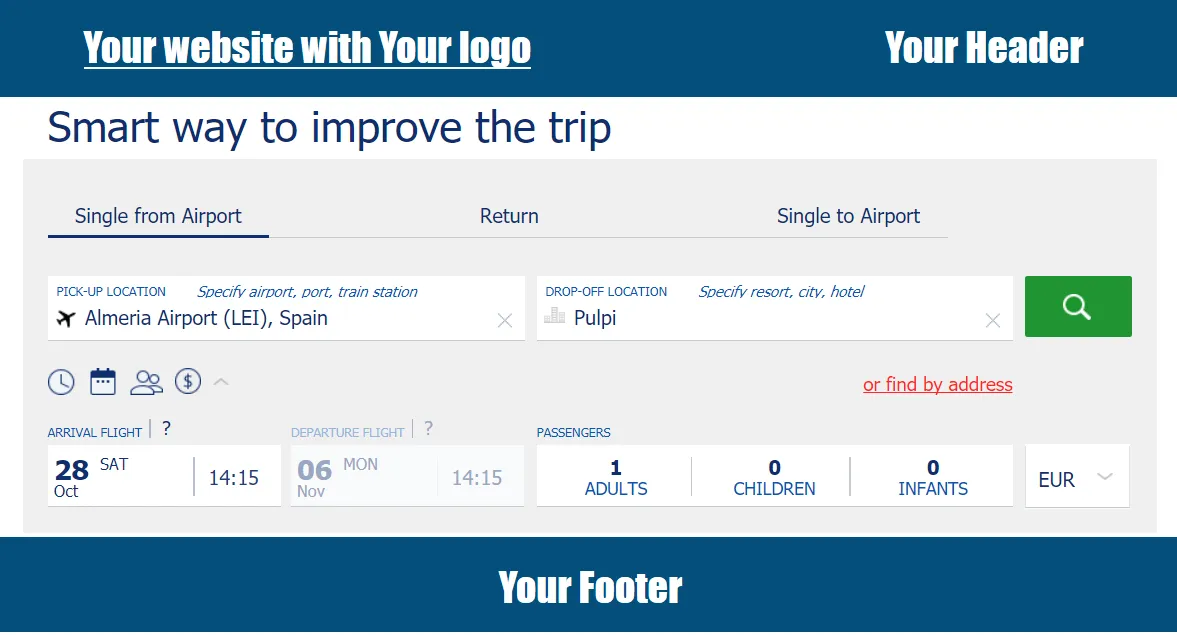Clear the Pulpi drop-off location

(992, 320)
